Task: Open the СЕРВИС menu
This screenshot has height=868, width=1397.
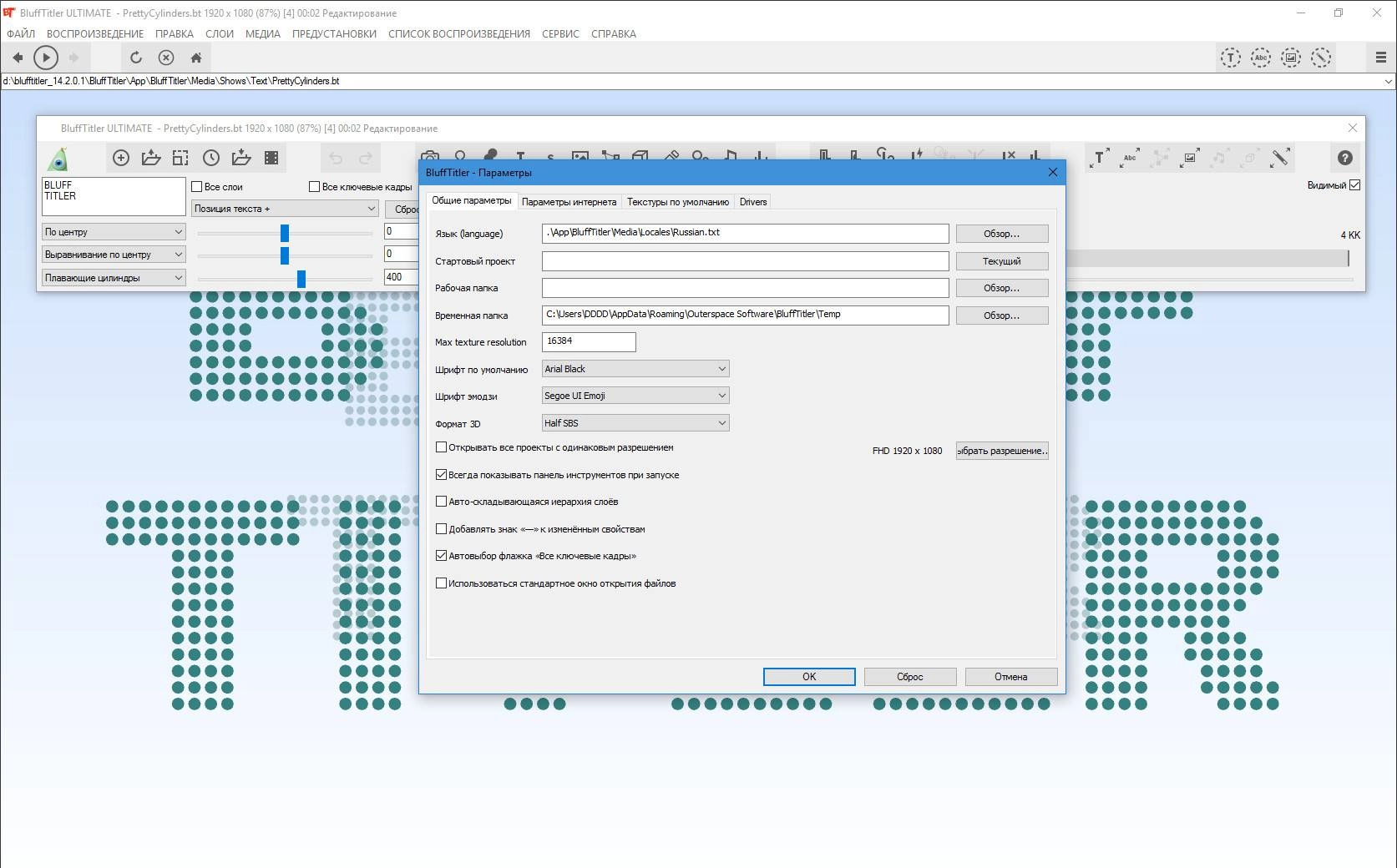Action: pyautogui.click(x=560, y=33)
